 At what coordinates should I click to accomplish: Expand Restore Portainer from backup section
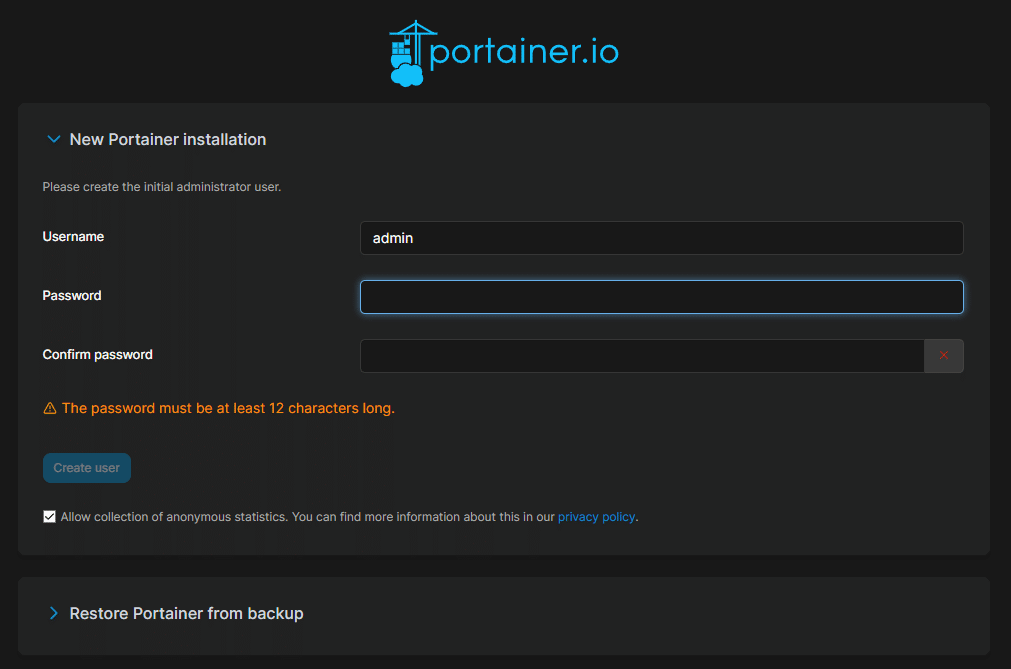[54, 613]
